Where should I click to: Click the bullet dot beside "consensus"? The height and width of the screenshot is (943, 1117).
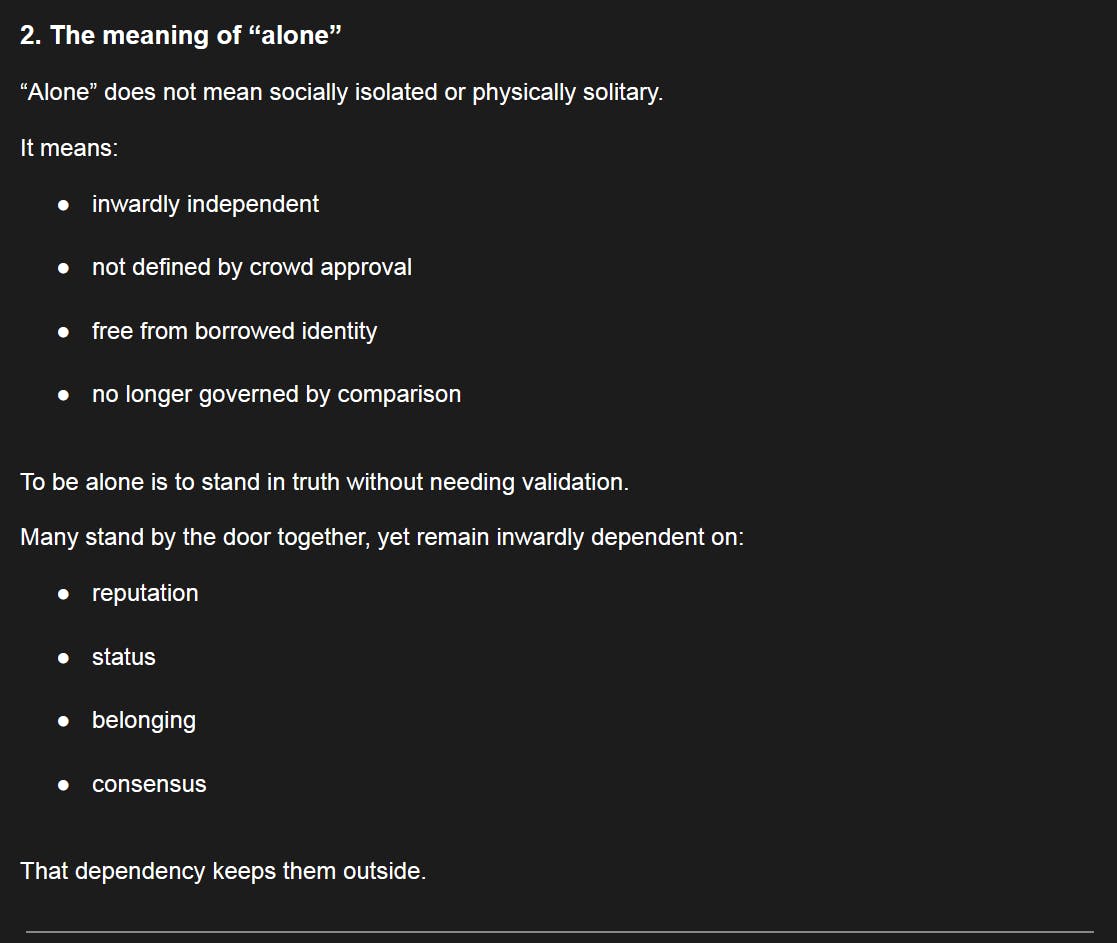pyautogui.click(x=64, y=785)
